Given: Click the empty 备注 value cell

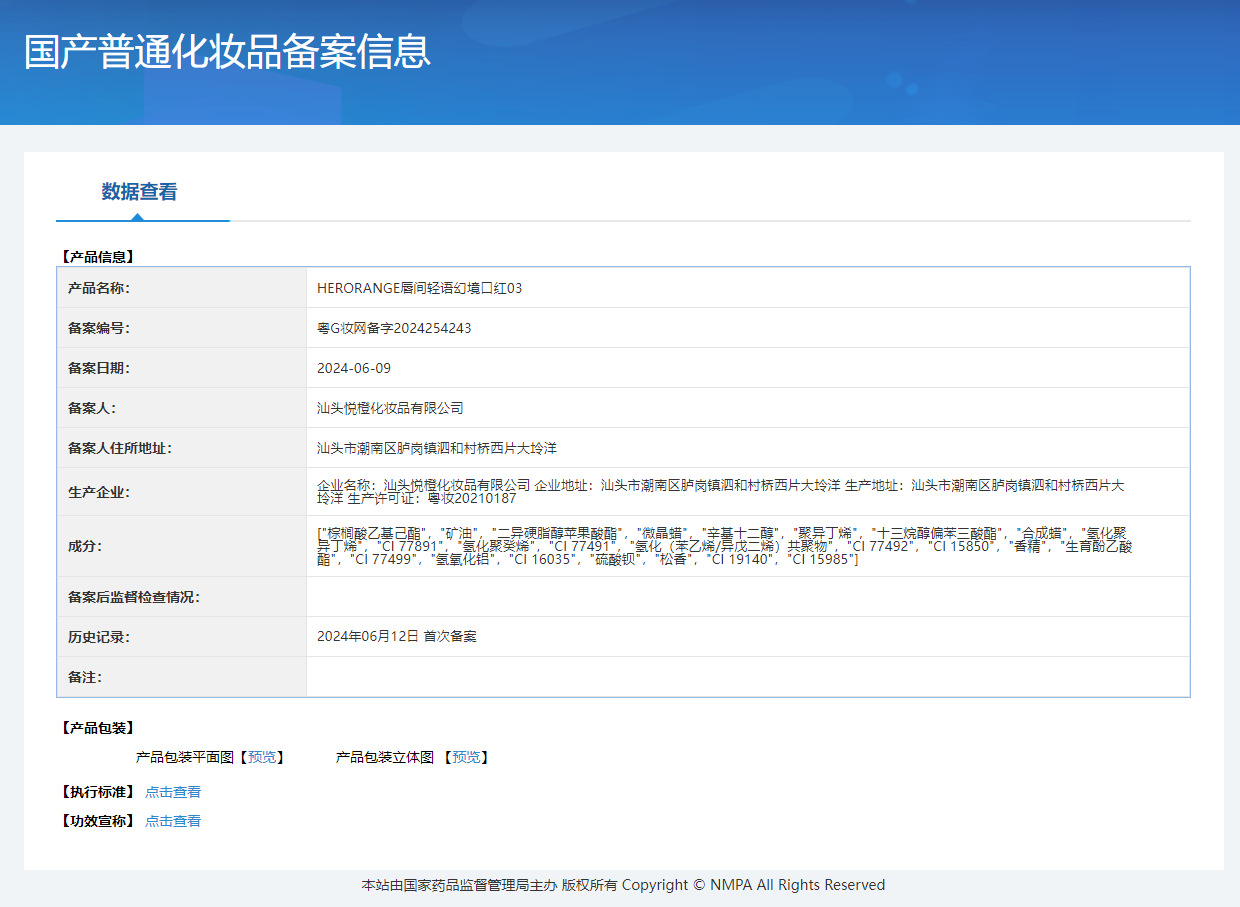Looking at the screenshot, I should 747,677.
